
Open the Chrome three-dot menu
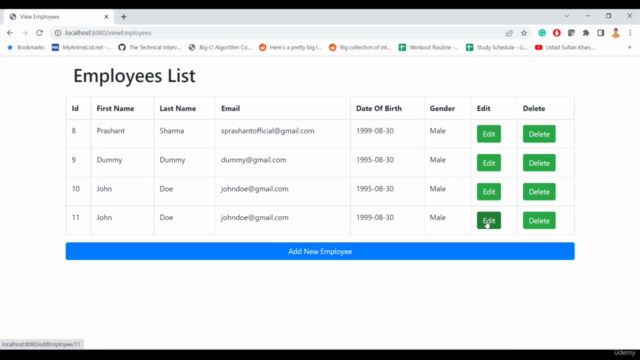[x=630, y=33]
